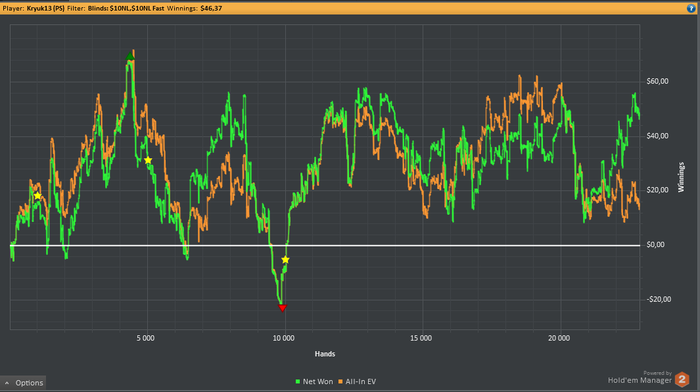Click the $40,00 axis label
This screenshot has height=392, width=700.
click(658, 136)
